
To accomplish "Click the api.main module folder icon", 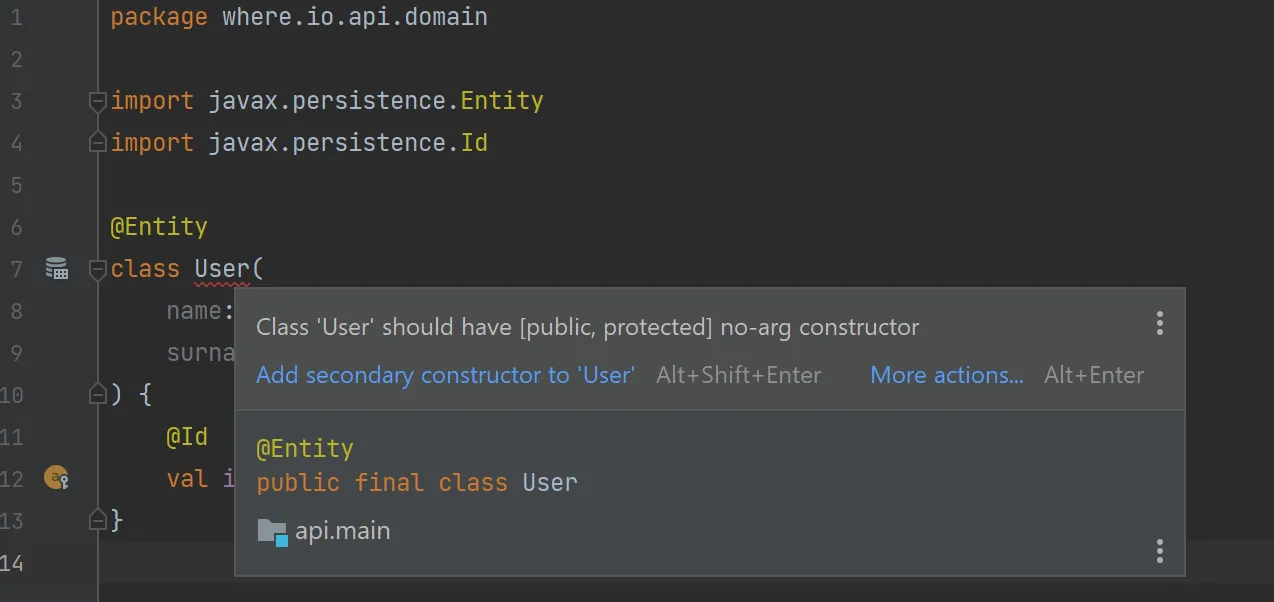I will [272, 532].
